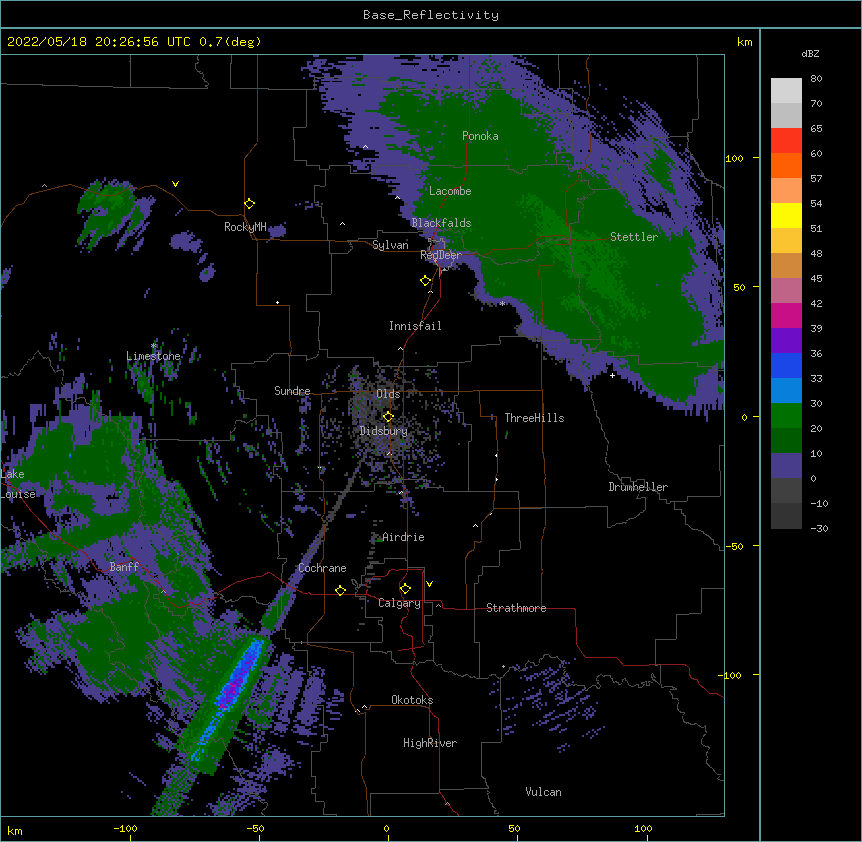Select the Sundre label
This screenshot has width=862, height=842.
coord(292,391)
